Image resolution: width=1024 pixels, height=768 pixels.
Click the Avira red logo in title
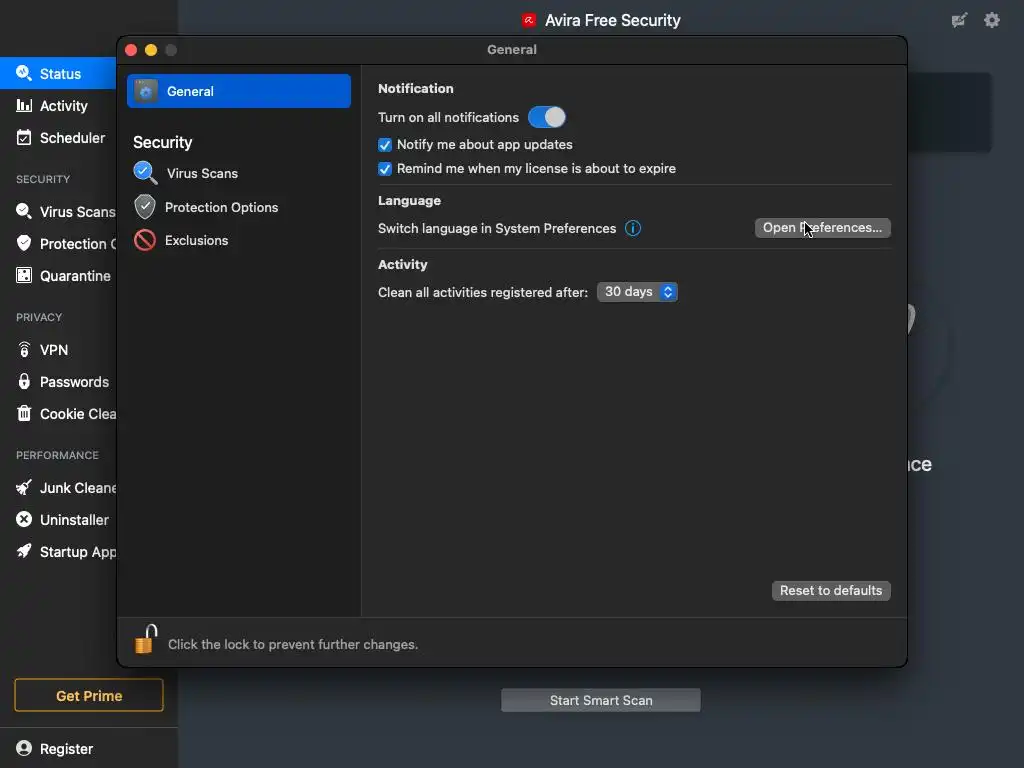point(528,20)
